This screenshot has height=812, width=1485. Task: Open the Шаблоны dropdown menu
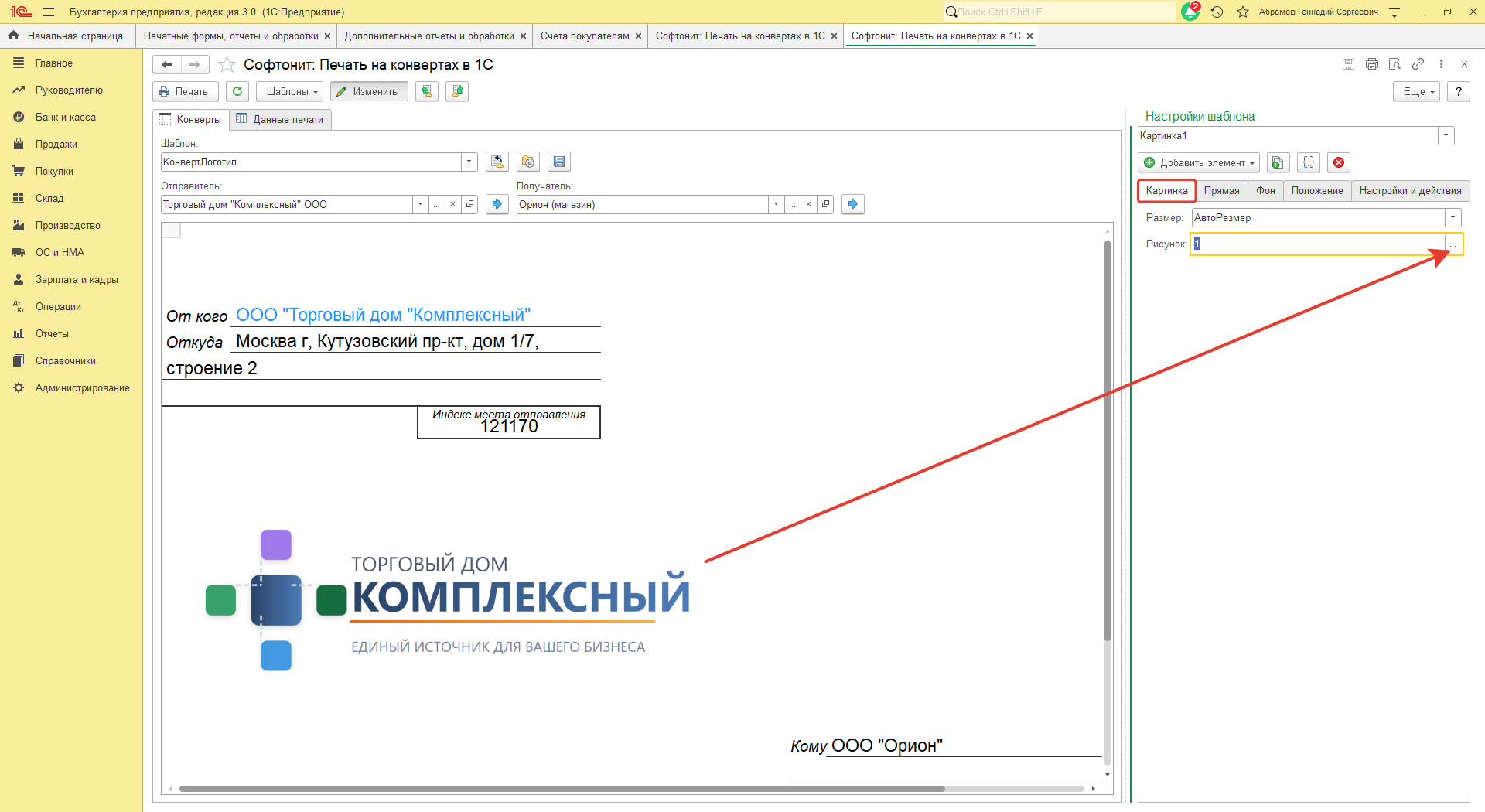pos(292,91)
